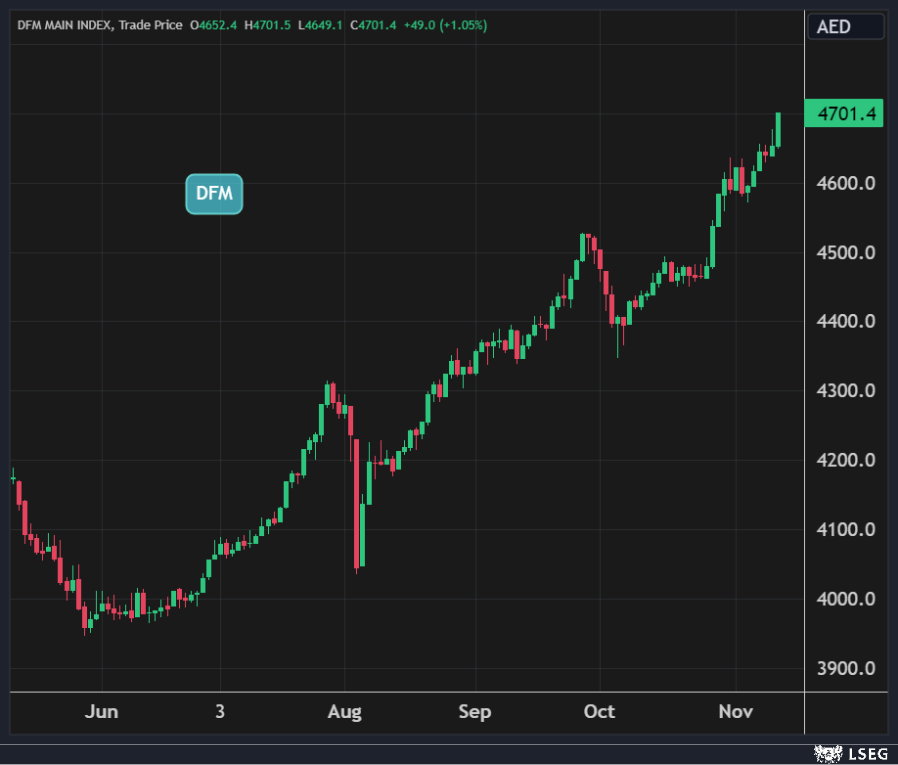Viewport: 898px width, 765px height.
Task: Click the '3' July label on the time axis
Action: 220,712
